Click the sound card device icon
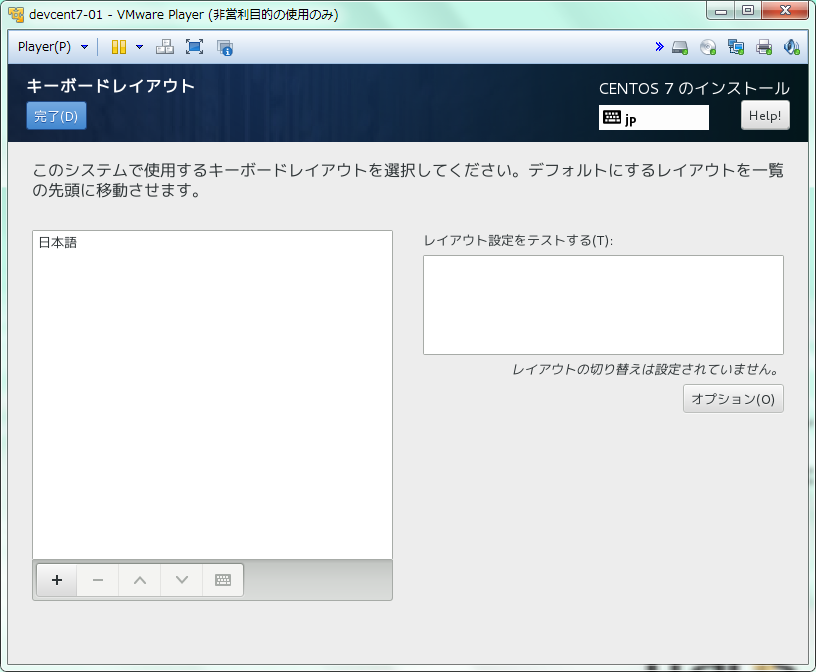This screenshot has width=816, height=672. pyautogui.click(x=791, y=47)
